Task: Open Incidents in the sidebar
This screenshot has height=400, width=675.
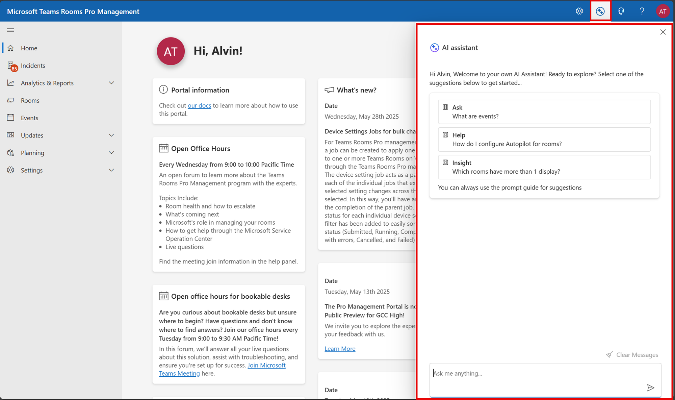Action: pyautogui.click(x=33, y=66)
